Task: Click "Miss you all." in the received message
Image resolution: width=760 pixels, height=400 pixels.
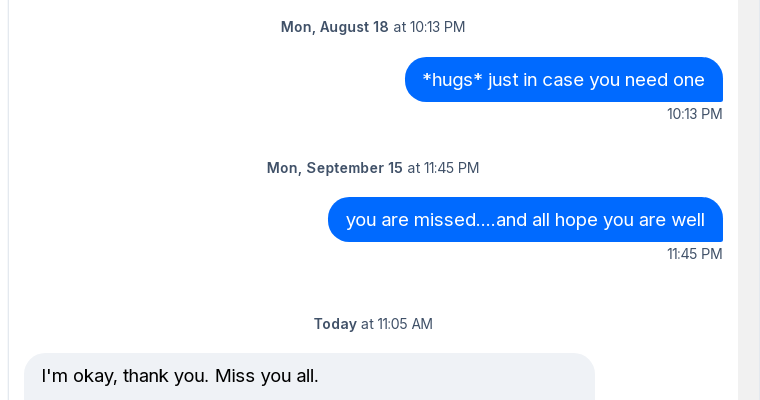Action: tap(266, 376)
